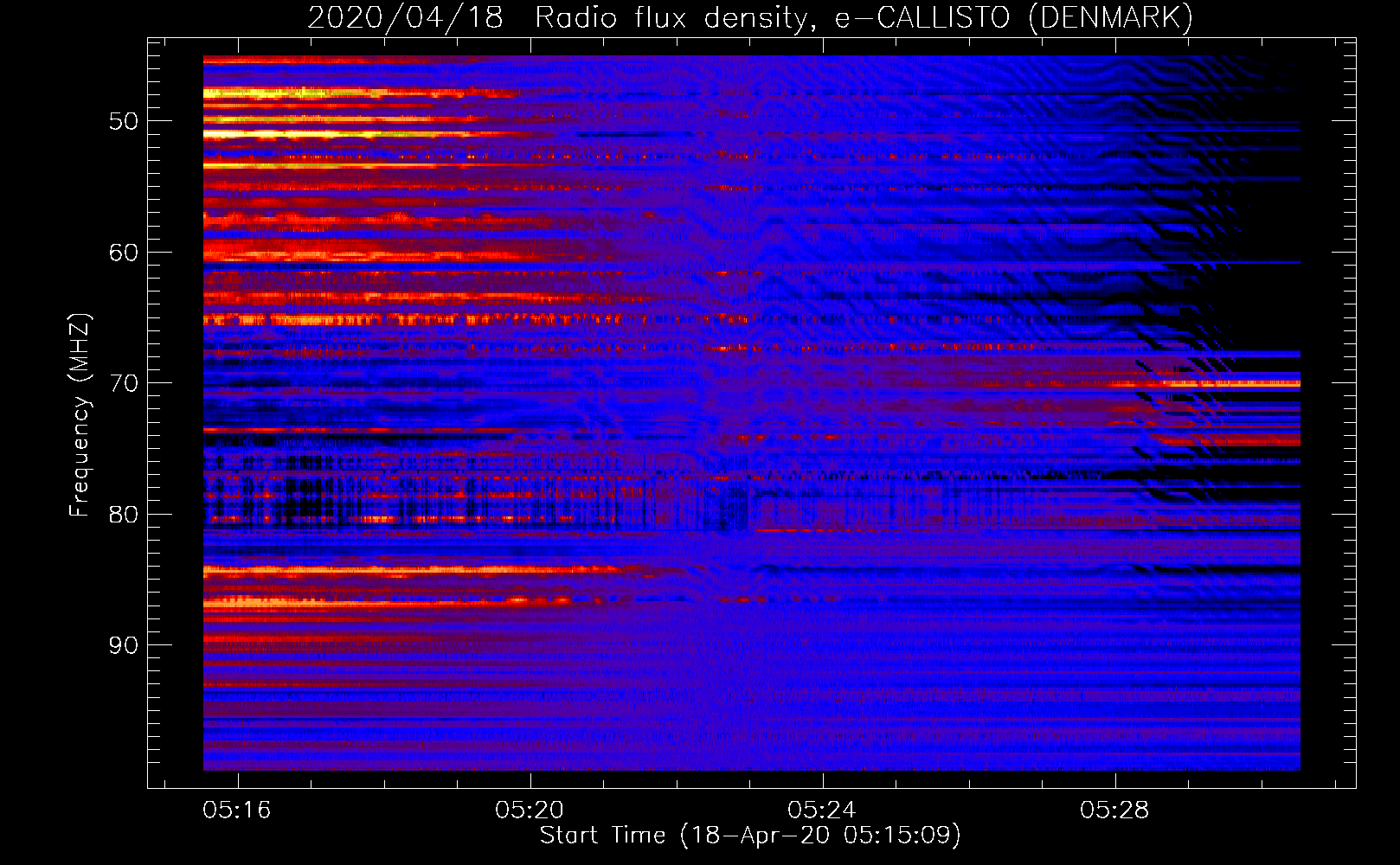Click the 05:20 time tick label
Viewport: 1400px width, 865px height.
(530, 810)
